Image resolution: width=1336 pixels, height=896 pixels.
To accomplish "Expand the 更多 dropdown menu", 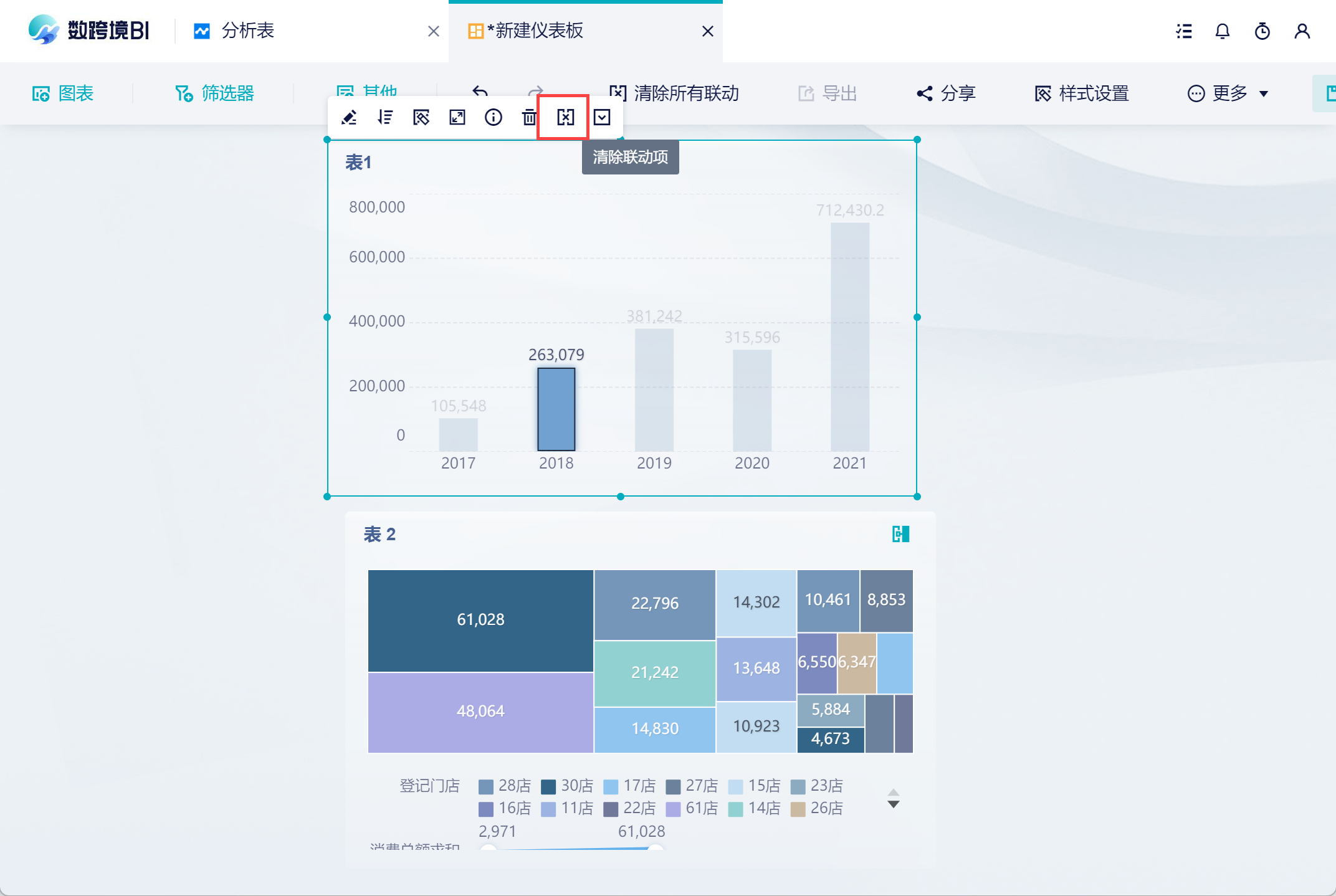I will tap(1228, 93).
